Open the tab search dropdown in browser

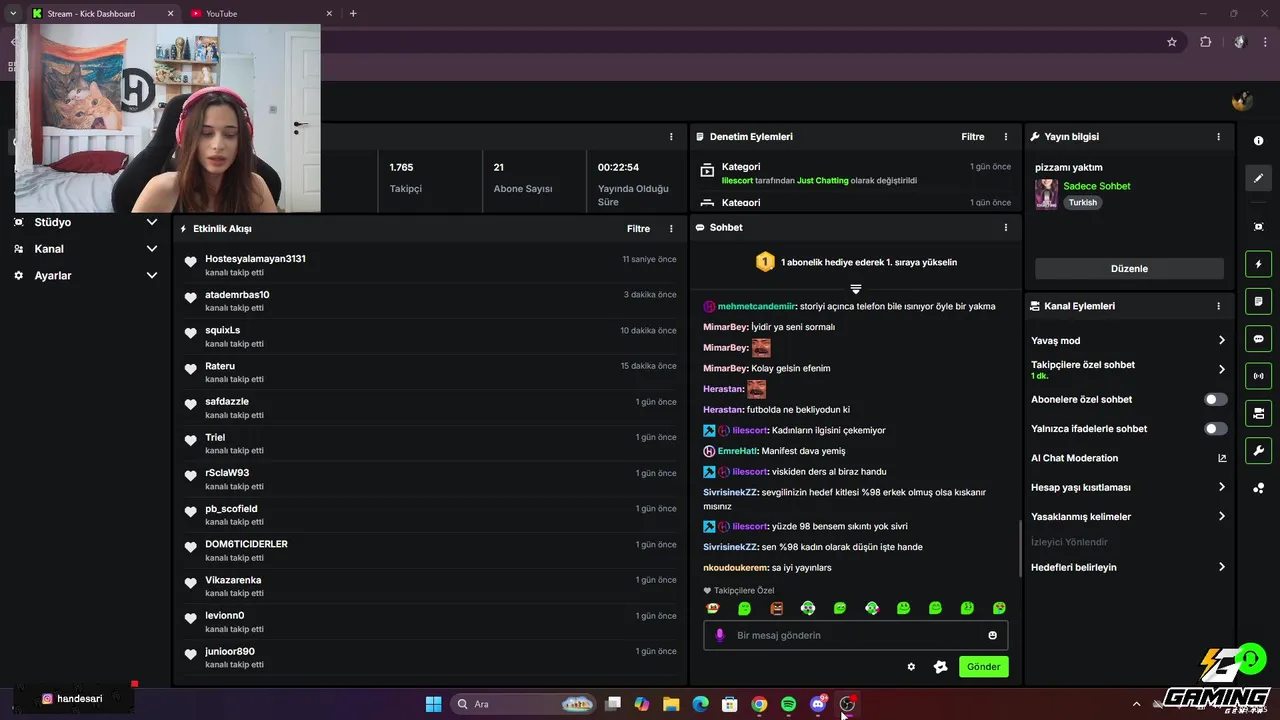tap(13, 13)
